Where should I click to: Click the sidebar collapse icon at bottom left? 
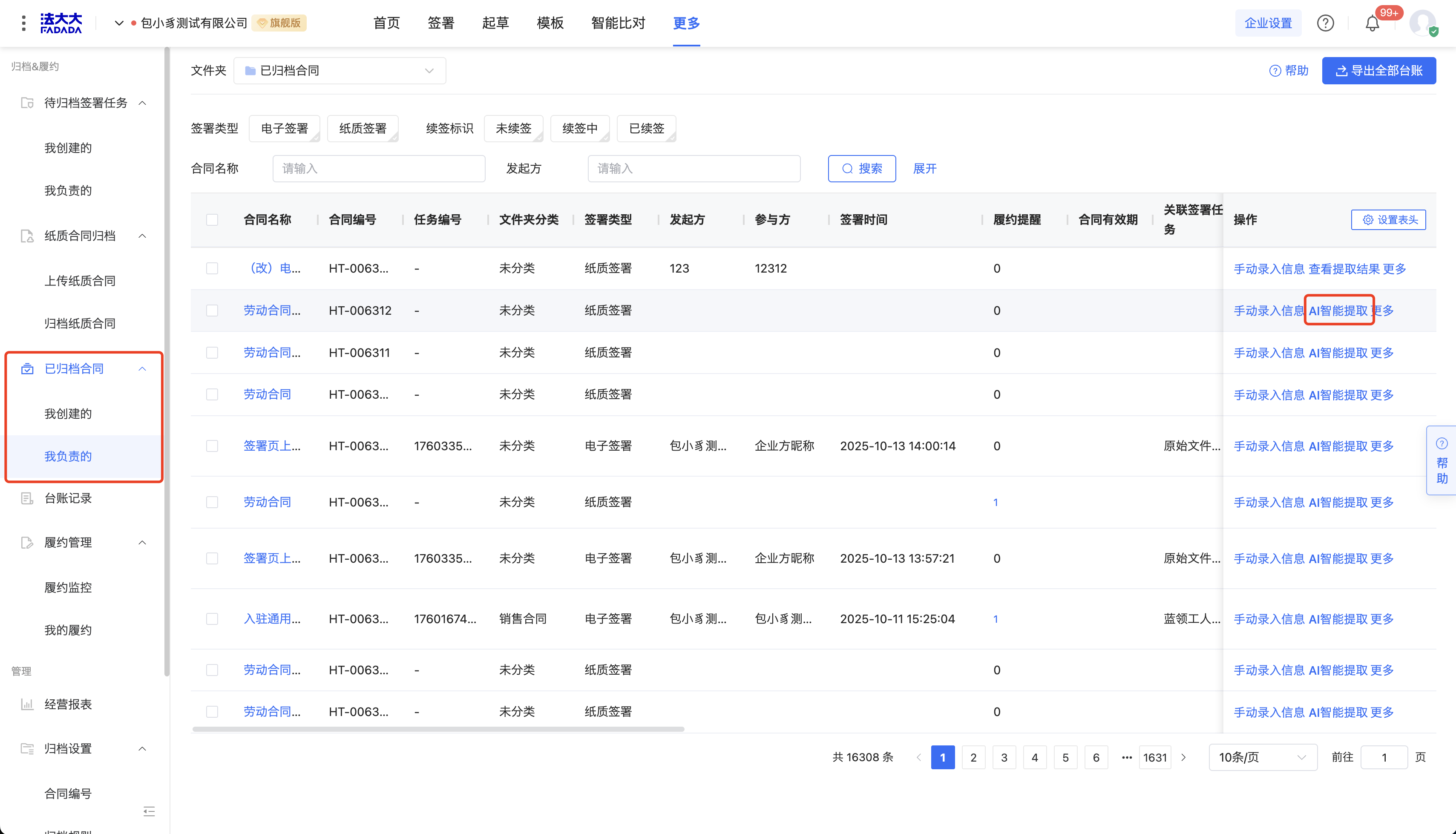point(149,811)
